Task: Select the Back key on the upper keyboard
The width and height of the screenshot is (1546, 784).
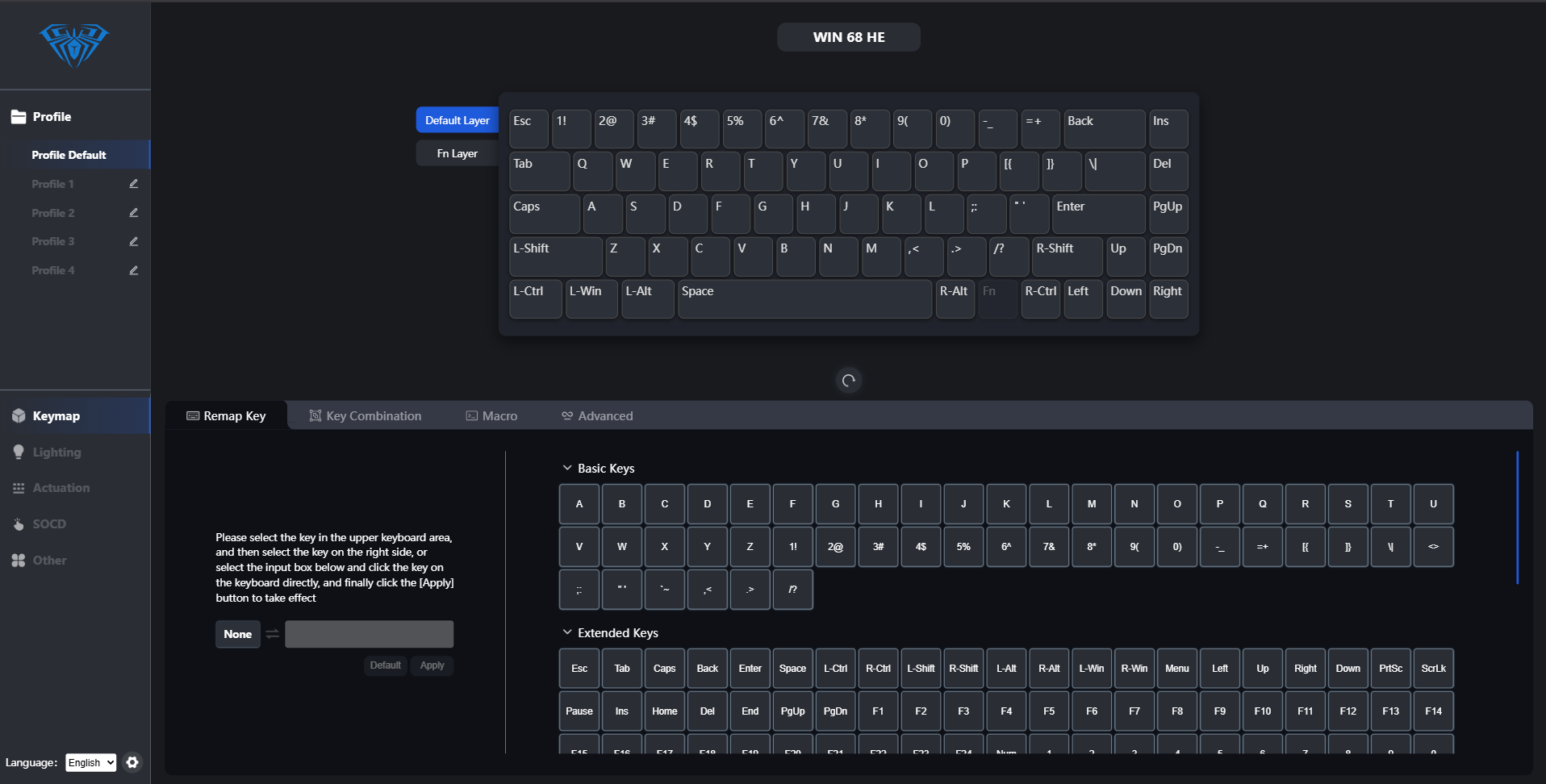Action: 1105,129
